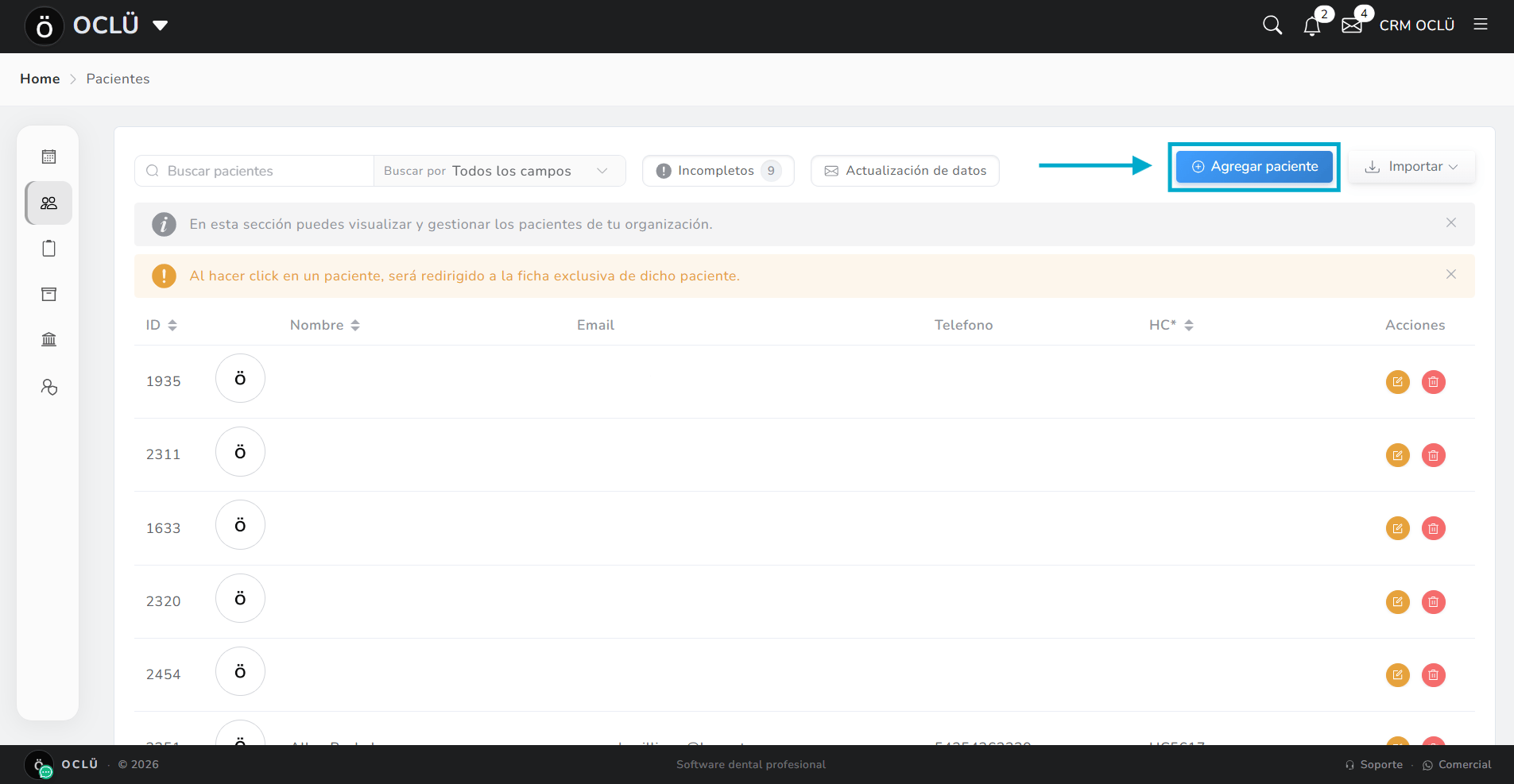Open the user settings icon in sidebar

coord(48,387)
